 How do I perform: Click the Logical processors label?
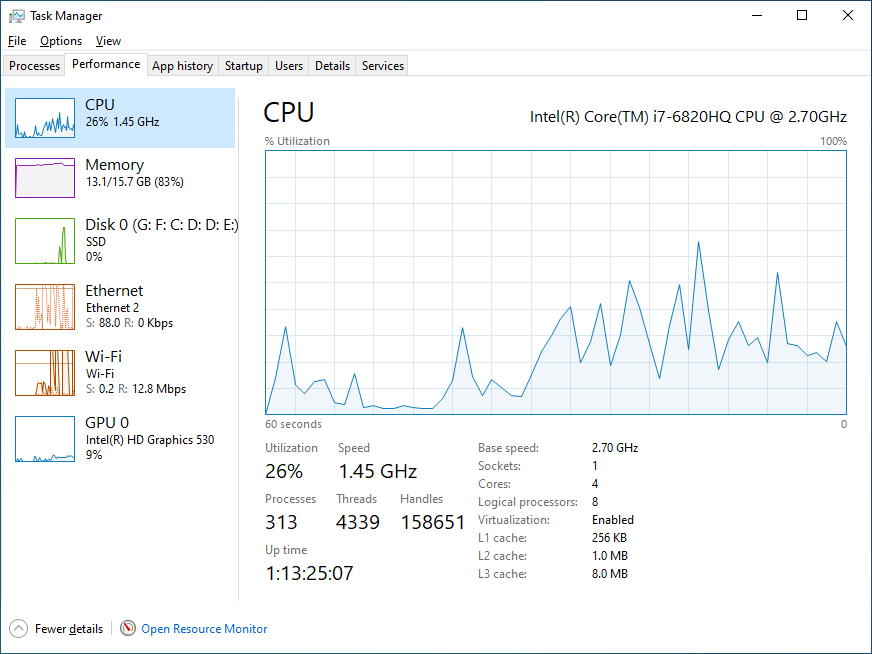(528, 502)
